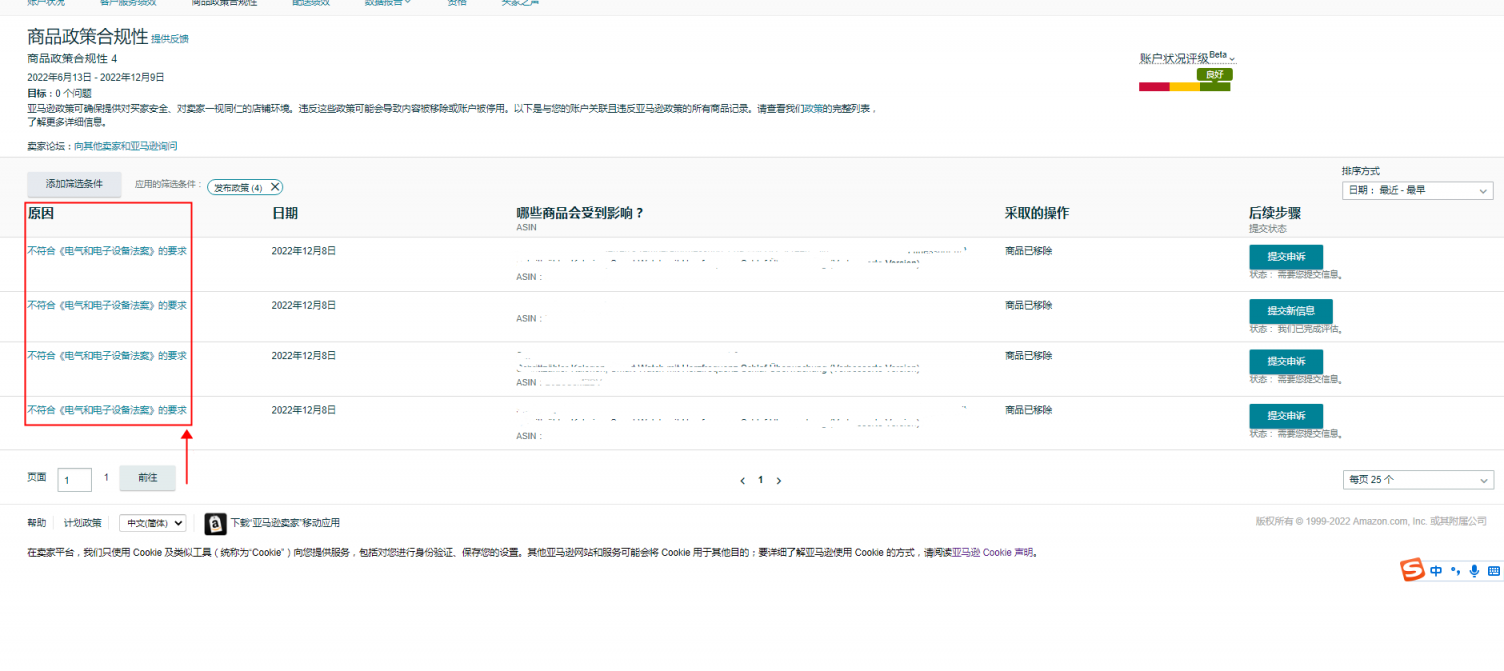The image size is (1504, 671).
Task: Go to next page arrow
Action: click(779, 481)
